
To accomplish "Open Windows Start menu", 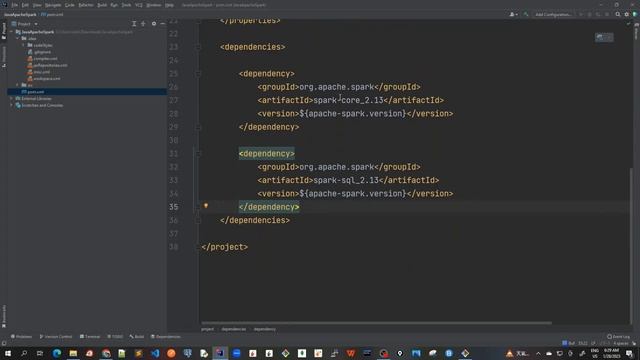I will coord(8,353).
